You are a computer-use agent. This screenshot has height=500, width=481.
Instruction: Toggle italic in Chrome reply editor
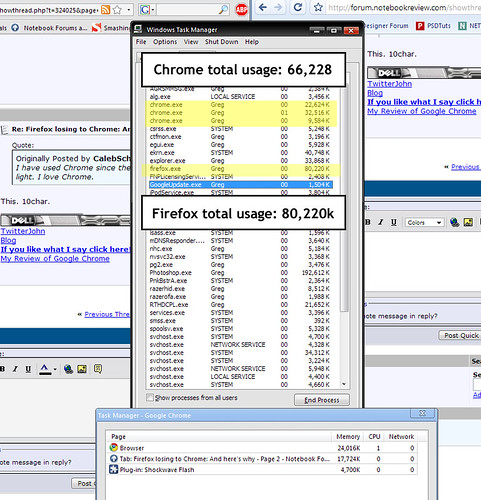tap(381, 222)
